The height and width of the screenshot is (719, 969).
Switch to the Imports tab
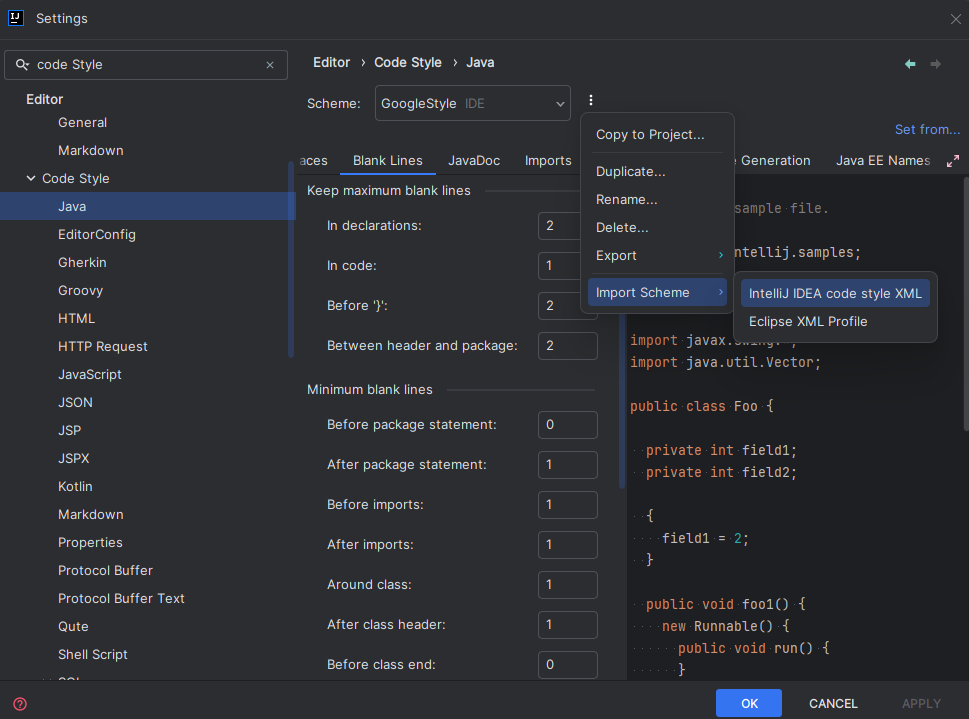point(548,161)
